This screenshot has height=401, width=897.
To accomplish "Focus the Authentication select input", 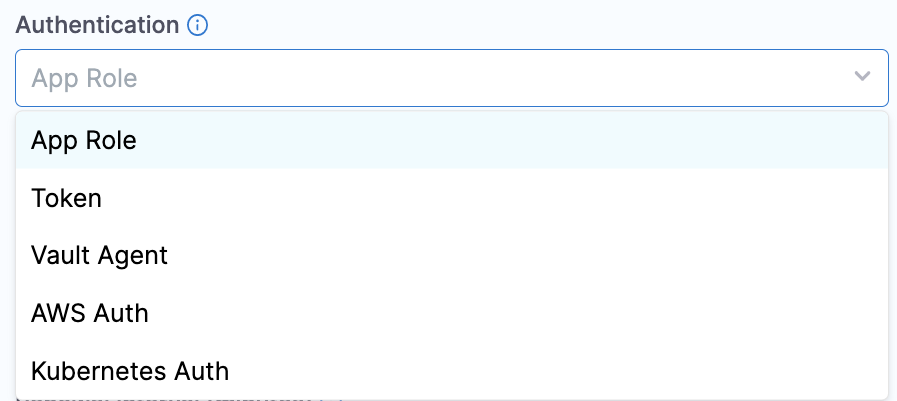I will click(x=430, y=78).
